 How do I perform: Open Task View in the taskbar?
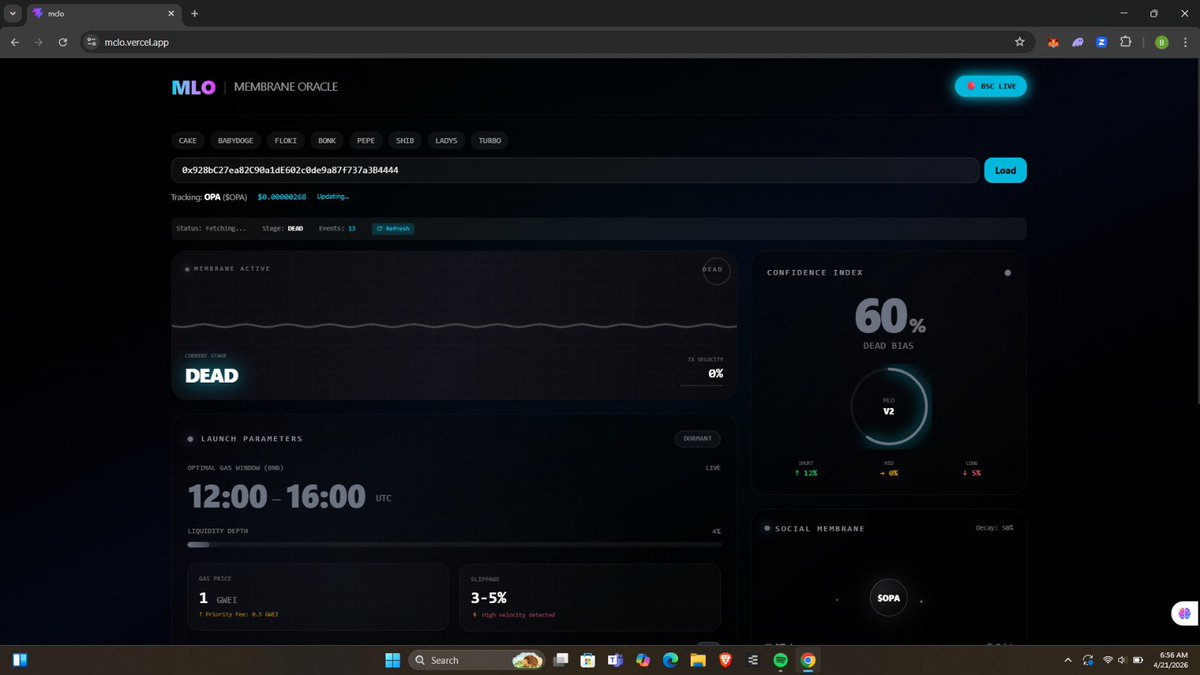tap(563, 659)
